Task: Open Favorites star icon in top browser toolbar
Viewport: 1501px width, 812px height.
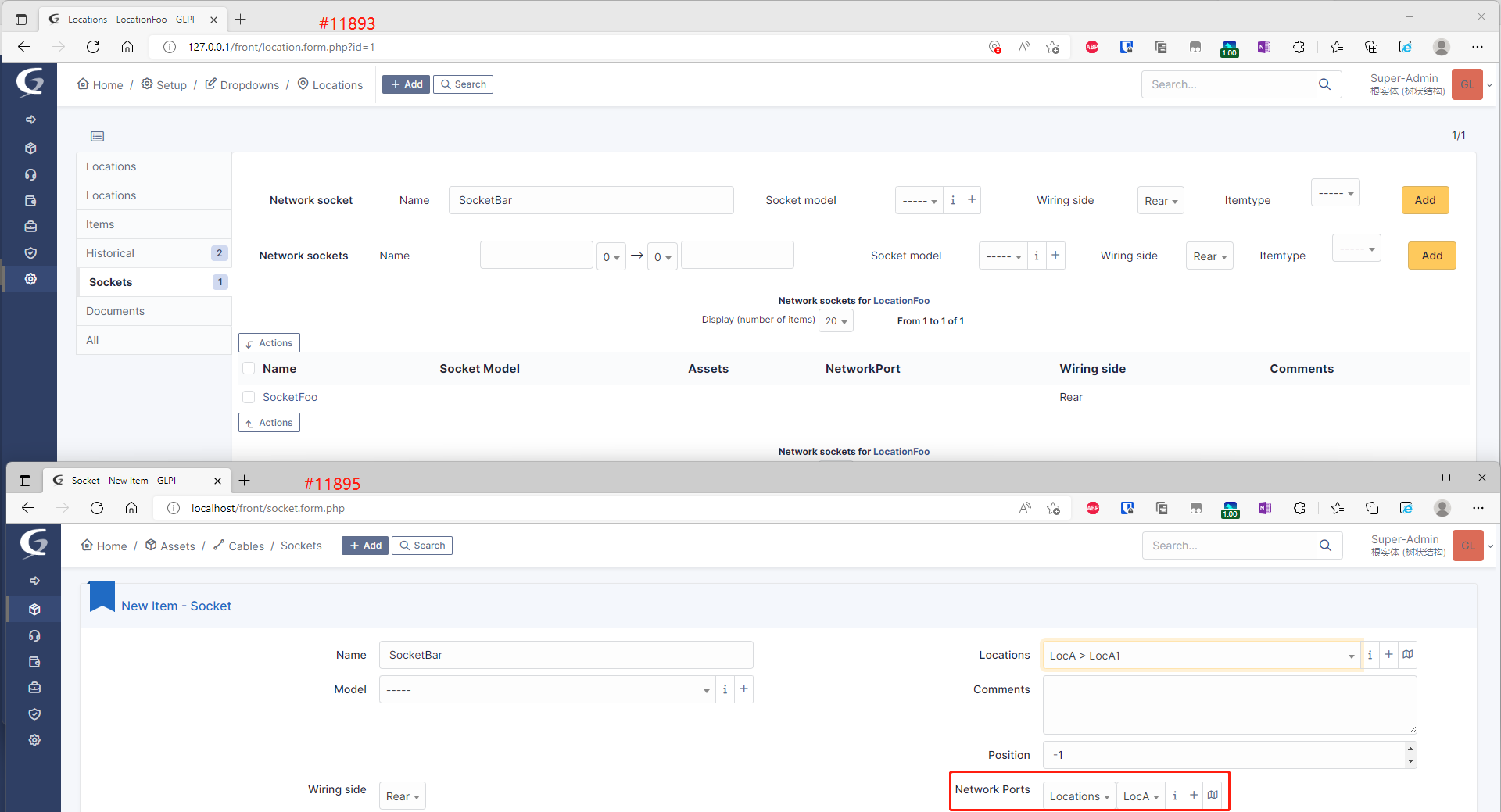Action: [x=1336, y=47]
